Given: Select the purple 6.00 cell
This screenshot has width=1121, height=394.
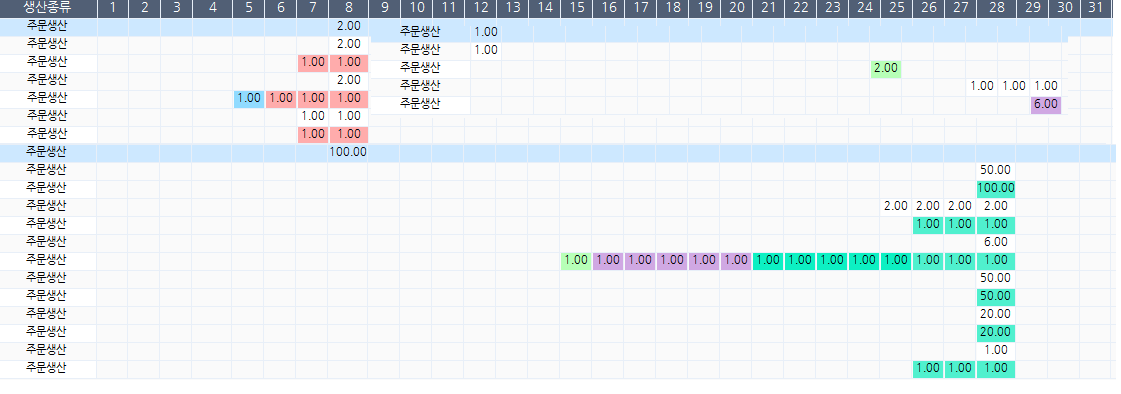Looking at the screenshot, I should coord(1046,104).
